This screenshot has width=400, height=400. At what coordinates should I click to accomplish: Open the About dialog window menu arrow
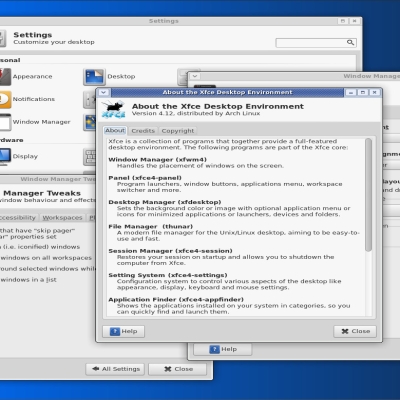coord(103,92)
